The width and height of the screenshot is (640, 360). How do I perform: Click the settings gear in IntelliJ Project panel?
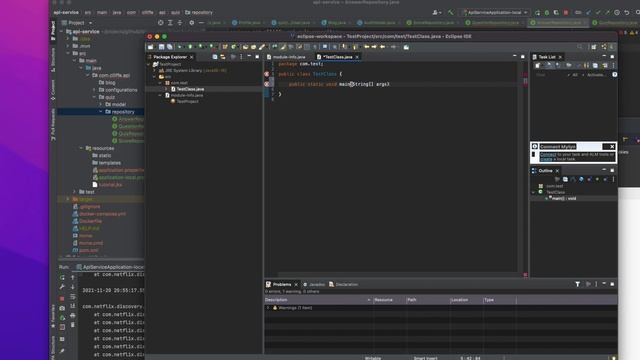click(191, 23)
